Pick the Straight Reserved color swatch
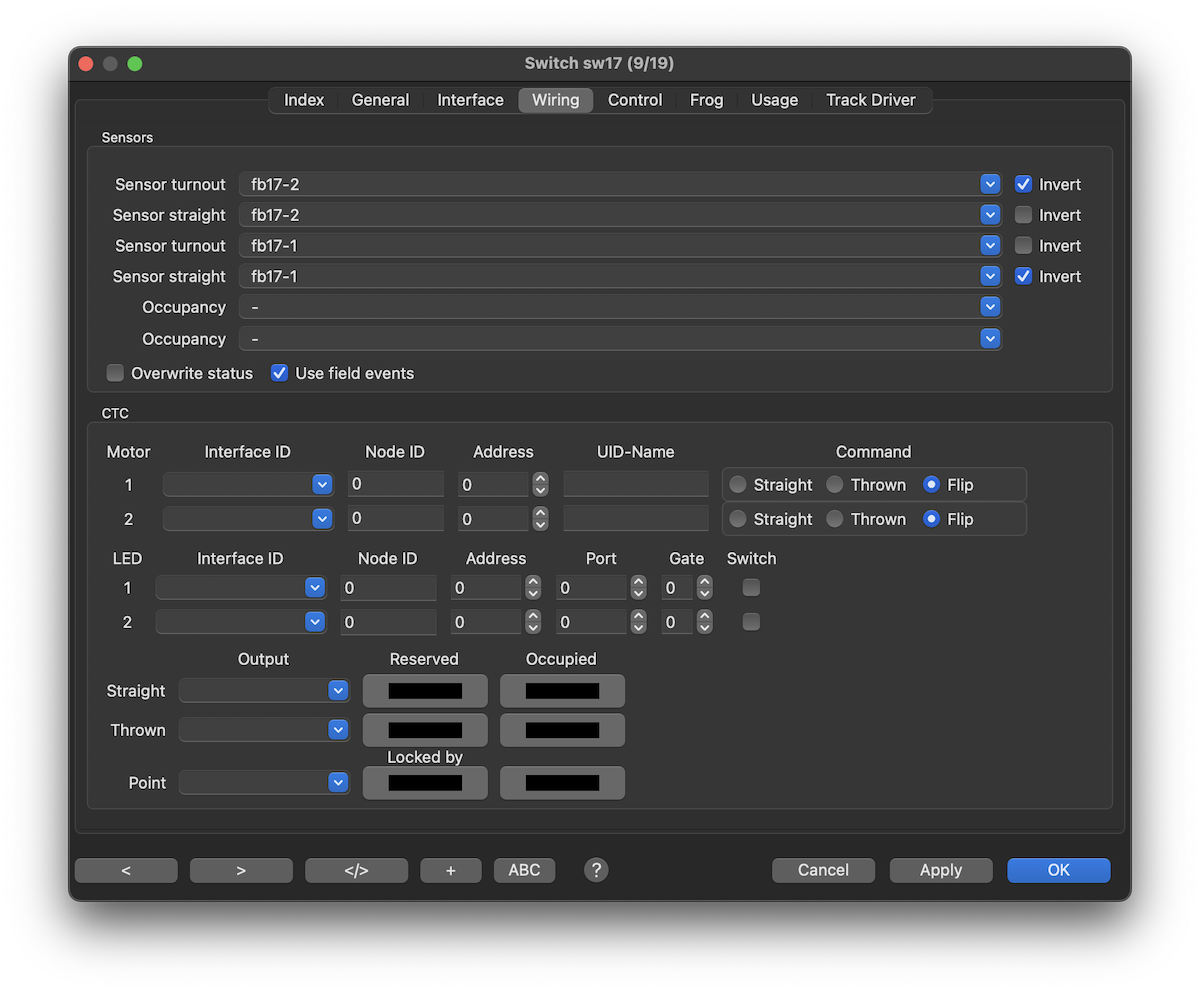Image resolution: width=1200 pixels, height=992 pixels. 425,691
